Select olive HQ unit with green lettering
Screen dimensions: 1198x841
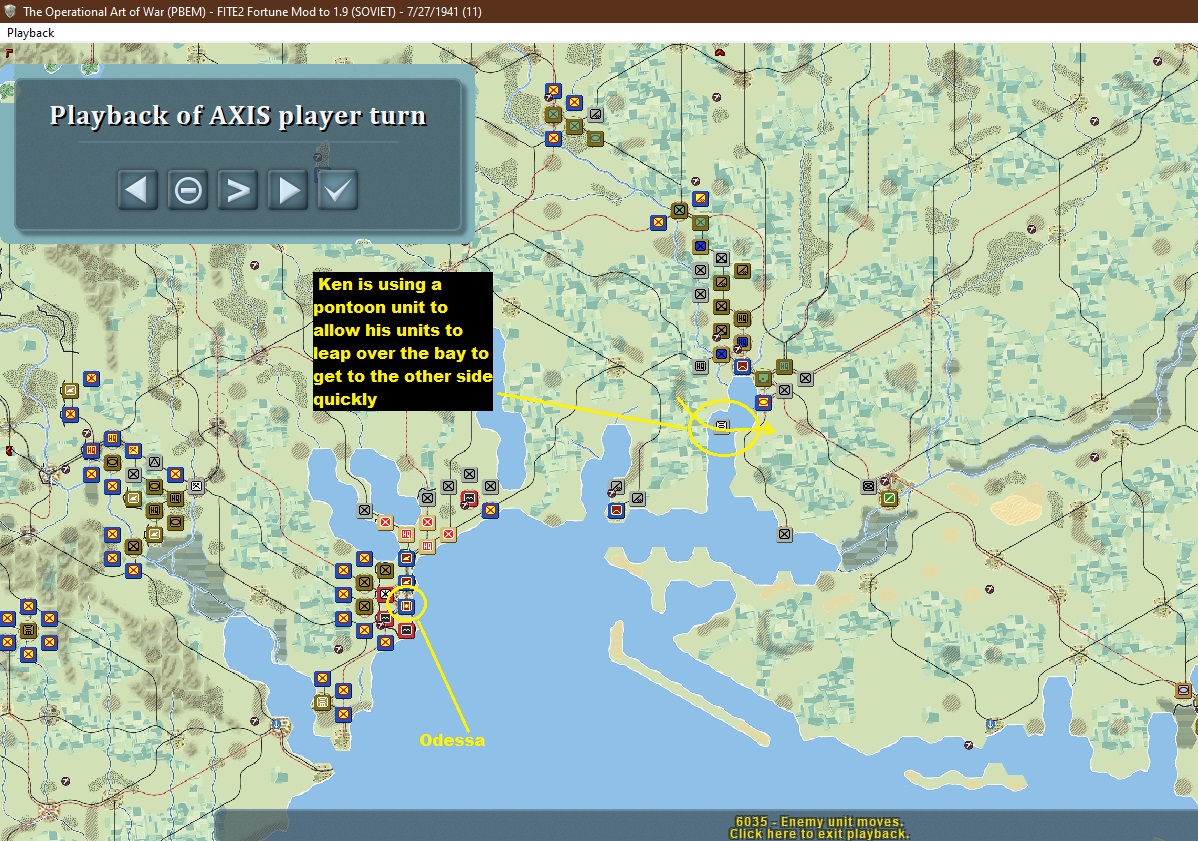(x=785, y=367)
